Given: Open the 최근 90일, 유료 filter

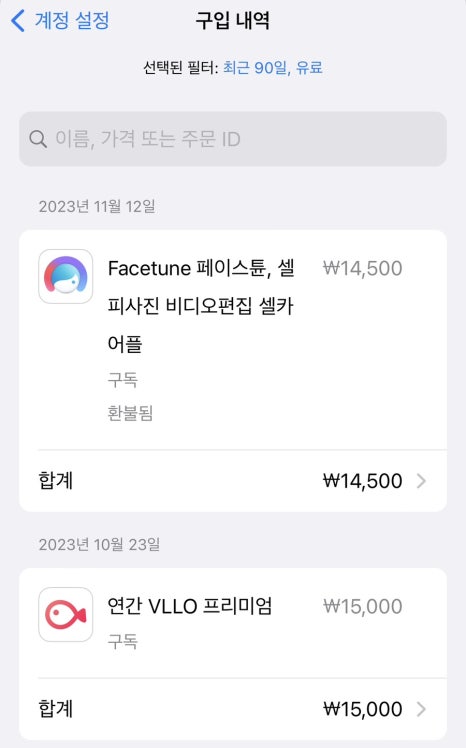Looking at the screenshot, I should point(273,68).
